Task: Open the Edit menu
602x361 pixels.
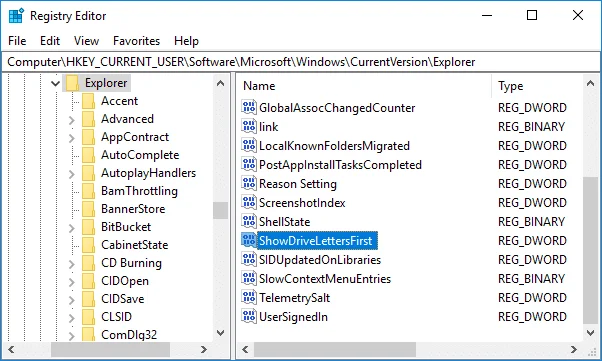Action: (50, 41)
